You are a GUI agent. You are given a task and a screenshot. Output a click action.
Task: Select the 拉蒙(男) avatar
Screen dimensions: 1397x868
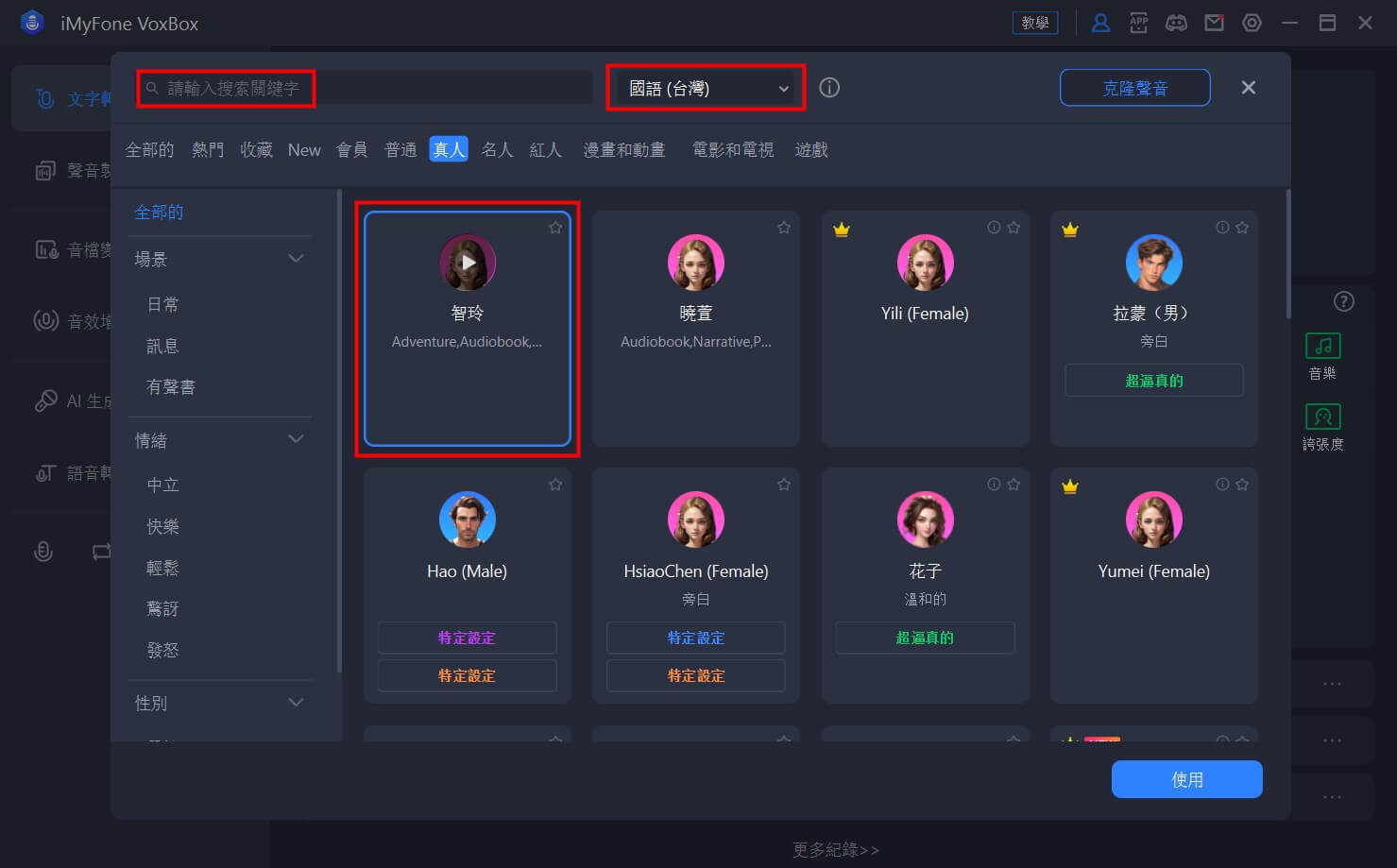coord(1154,263)
